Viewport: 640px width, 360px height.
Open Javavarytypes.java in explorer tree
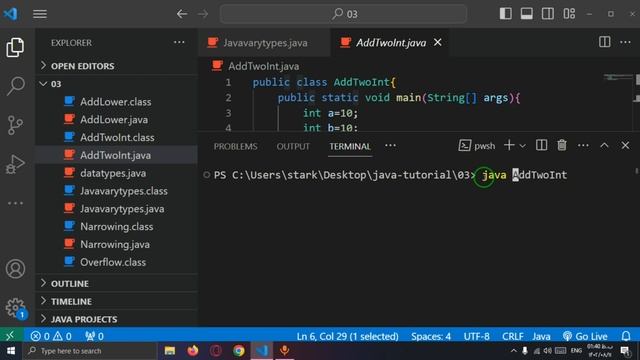click(x=116, y=209)
